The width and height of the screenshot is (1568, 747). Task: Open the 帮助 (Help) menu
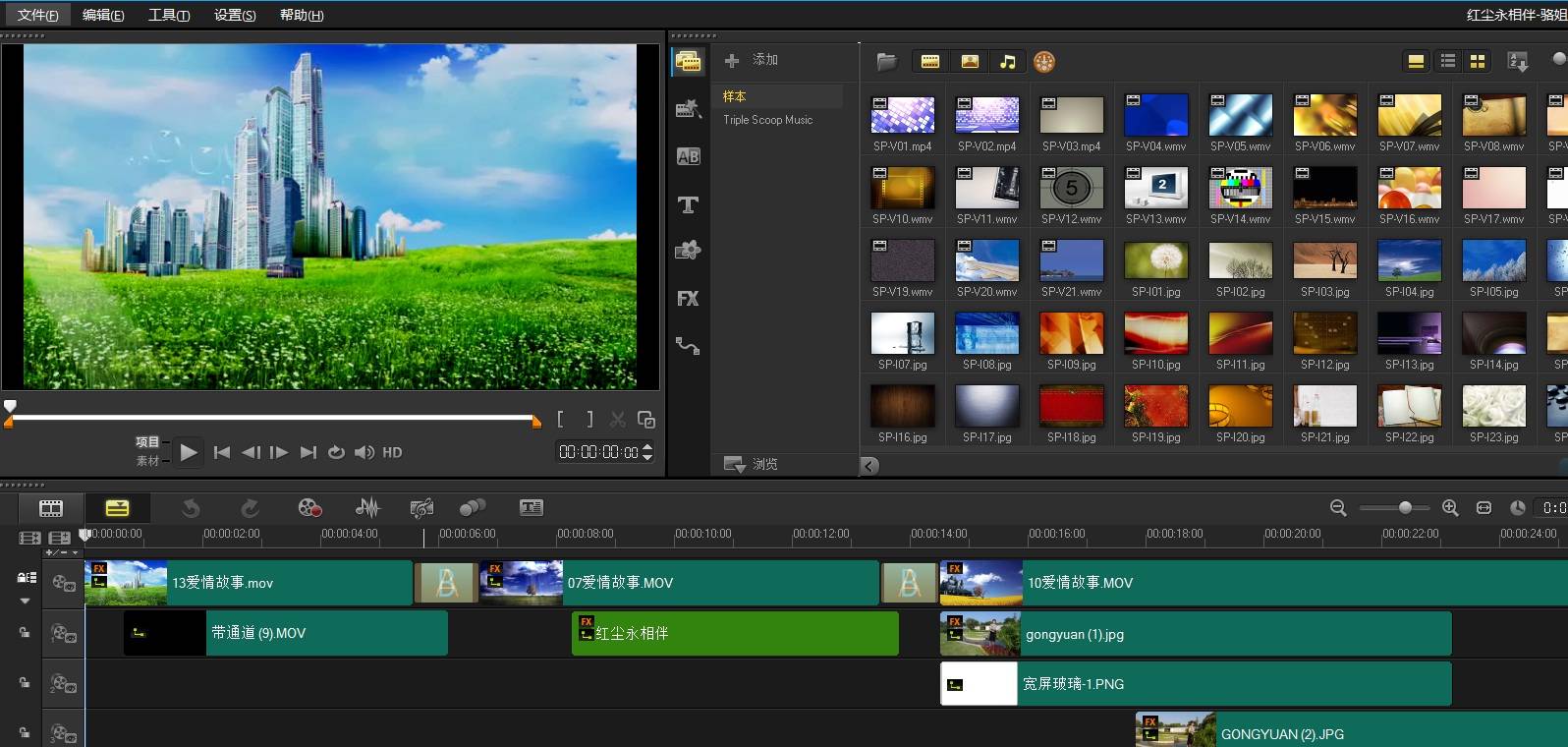click(x=302, y=15)
